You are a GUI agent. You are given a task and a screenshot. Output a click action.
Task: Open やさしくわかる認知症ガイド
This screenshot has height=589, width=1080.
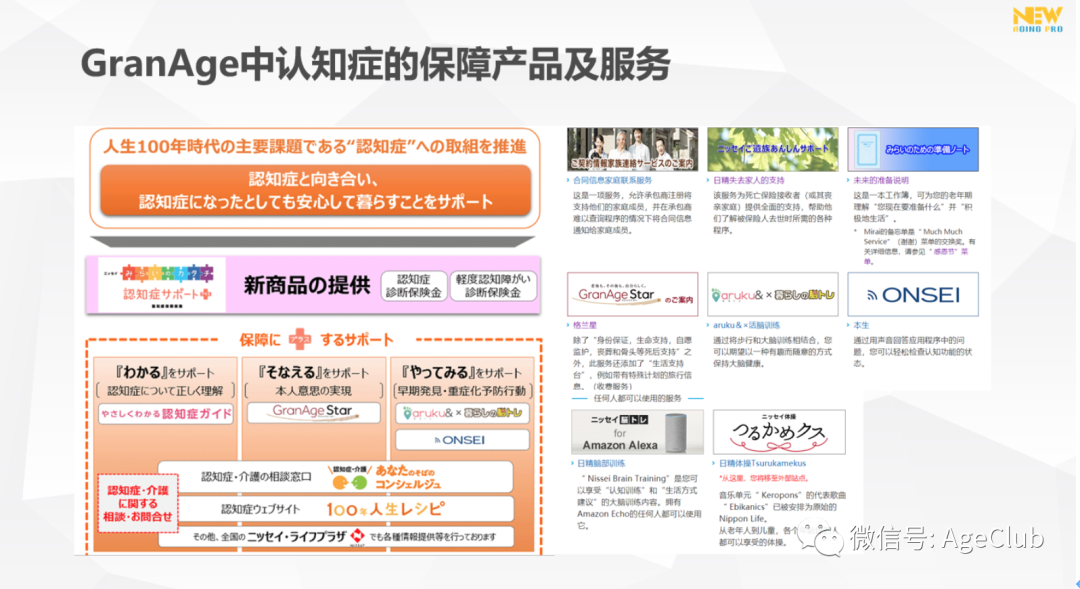coord(166,413)
